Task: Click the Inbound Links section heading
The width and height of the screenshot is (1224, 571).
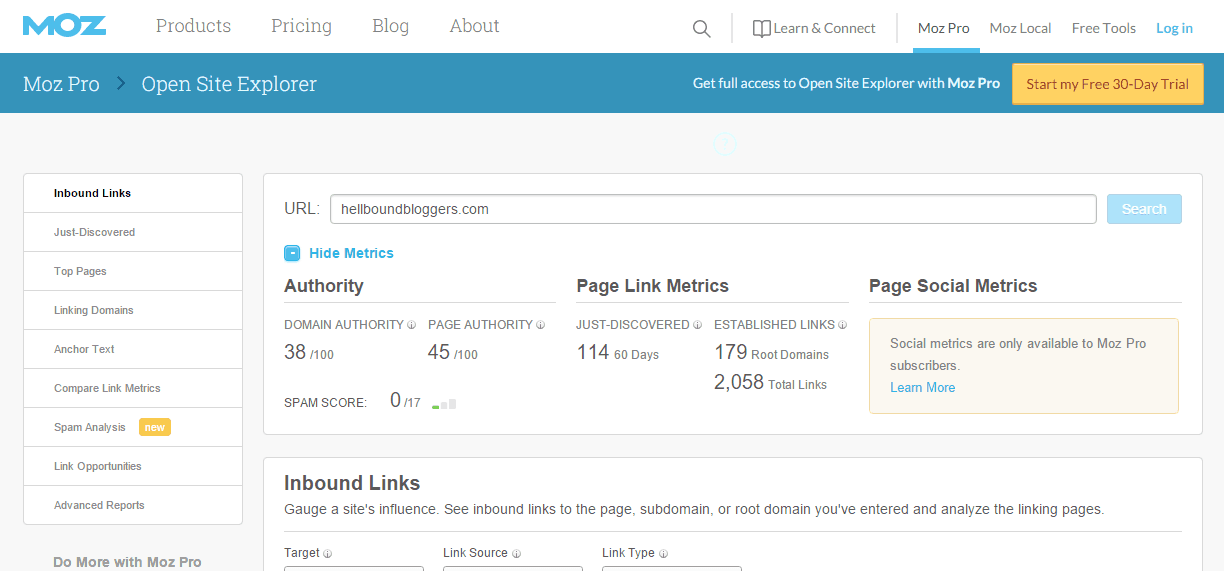Action: 352,483
